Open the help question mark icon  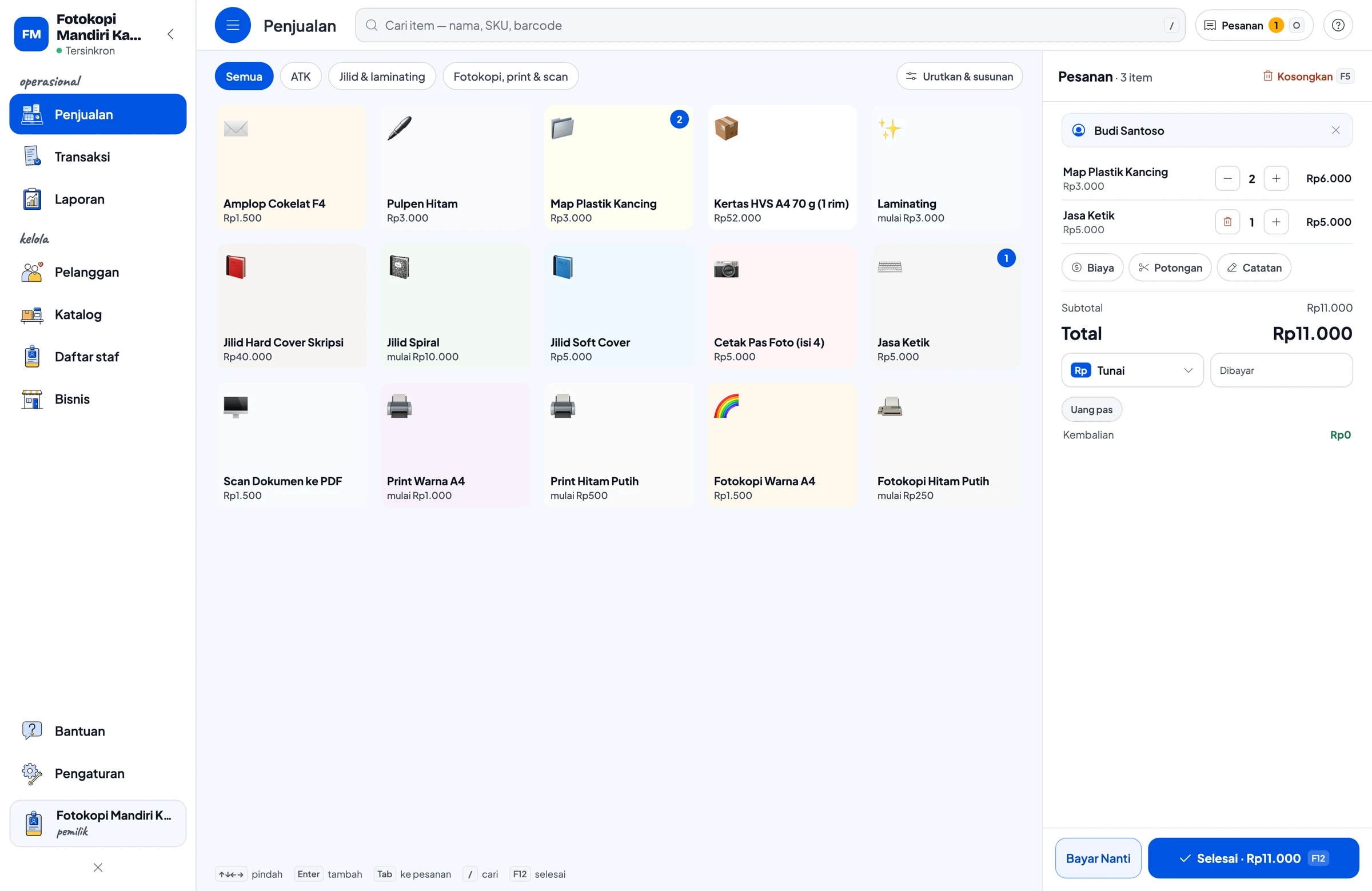[1337, 25]
